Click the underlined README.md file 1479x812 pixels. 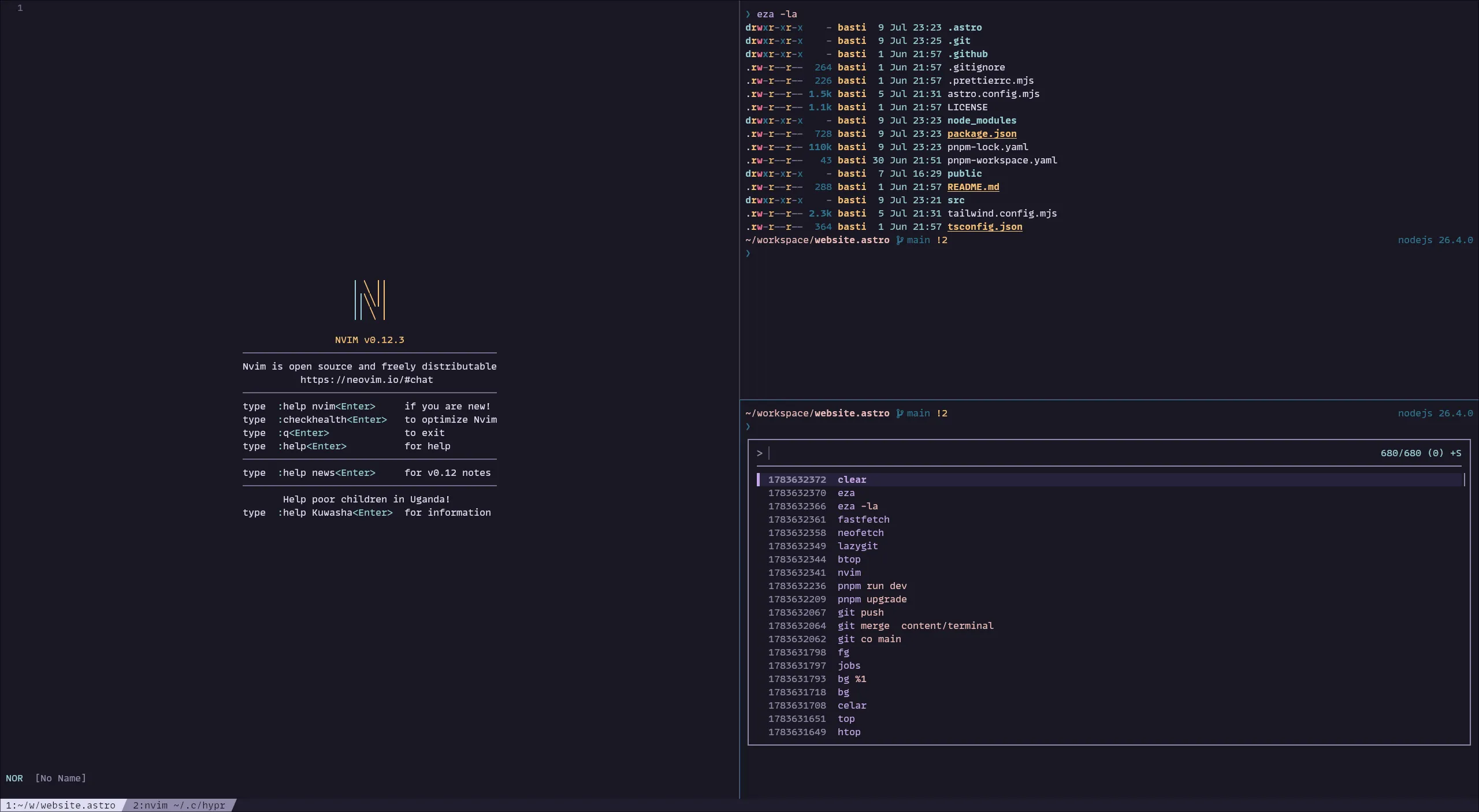(x=973, y=187)
